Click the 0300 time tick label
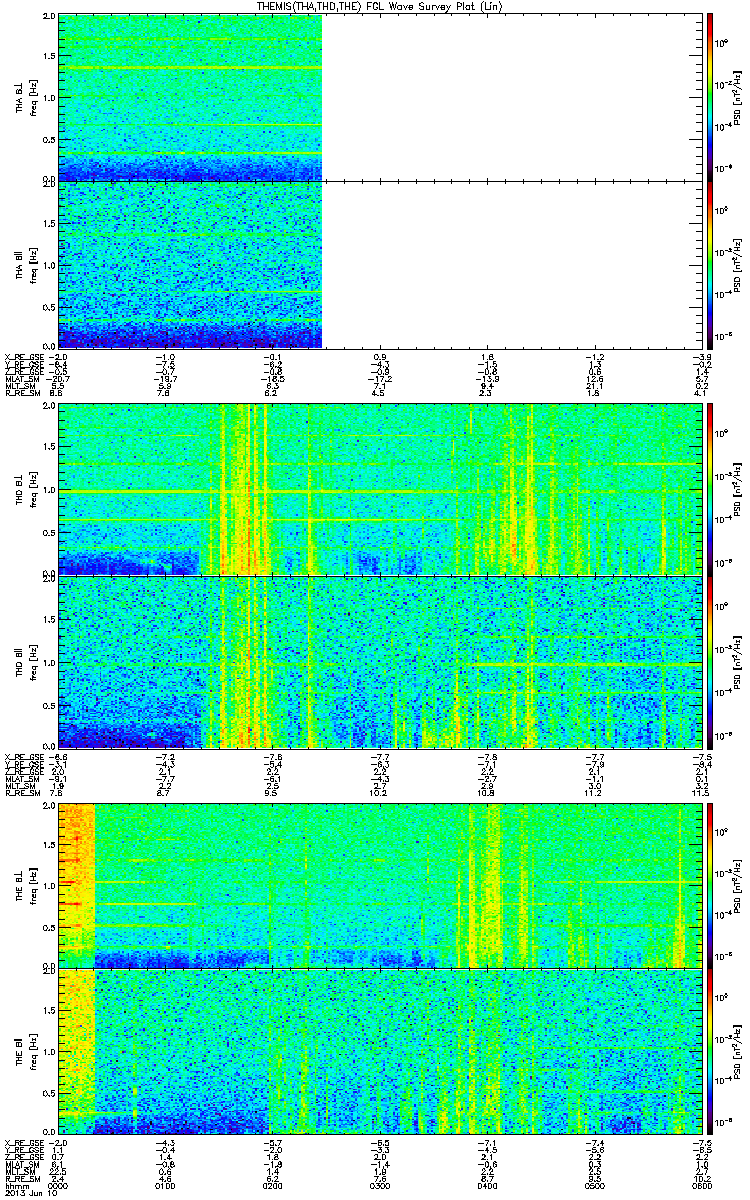 pos(378,1184)
